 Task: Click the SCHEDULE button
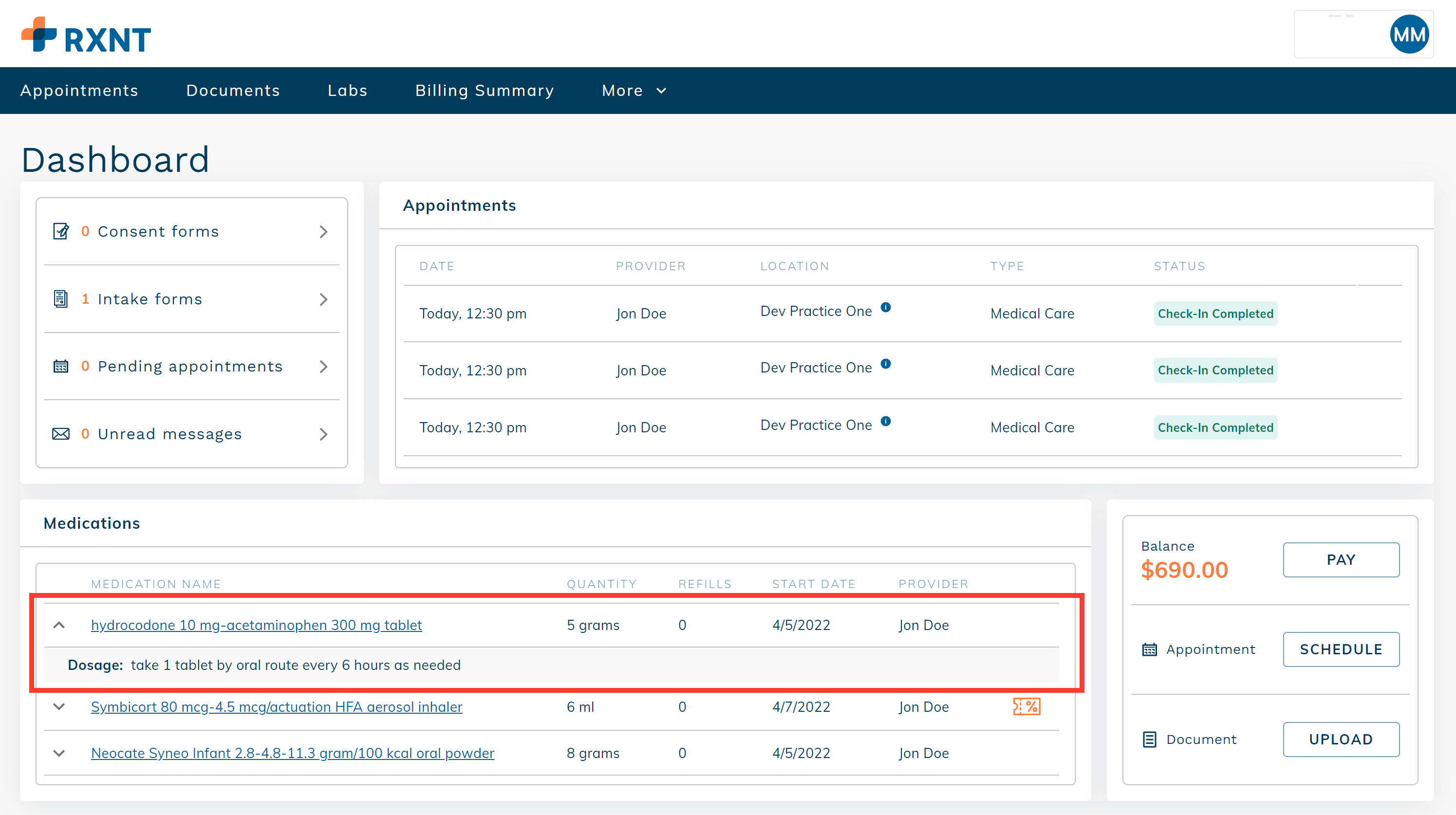(1341, 649)
